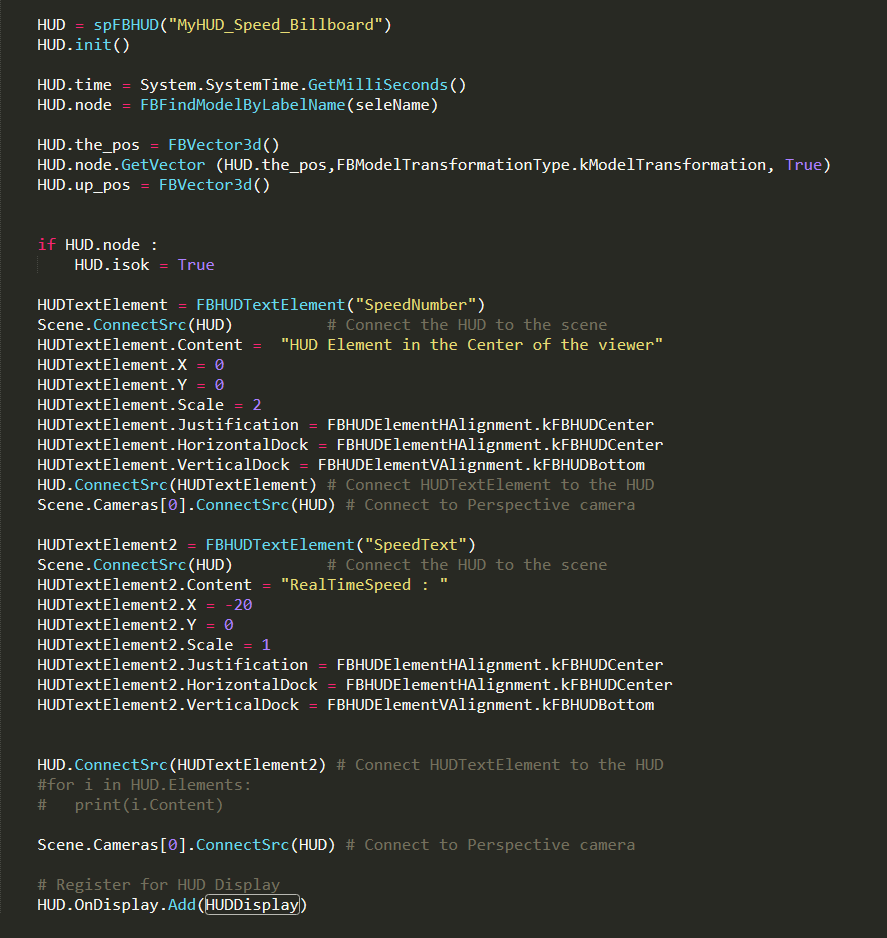Click the Add method on HUD.OnDisplay

182,905
